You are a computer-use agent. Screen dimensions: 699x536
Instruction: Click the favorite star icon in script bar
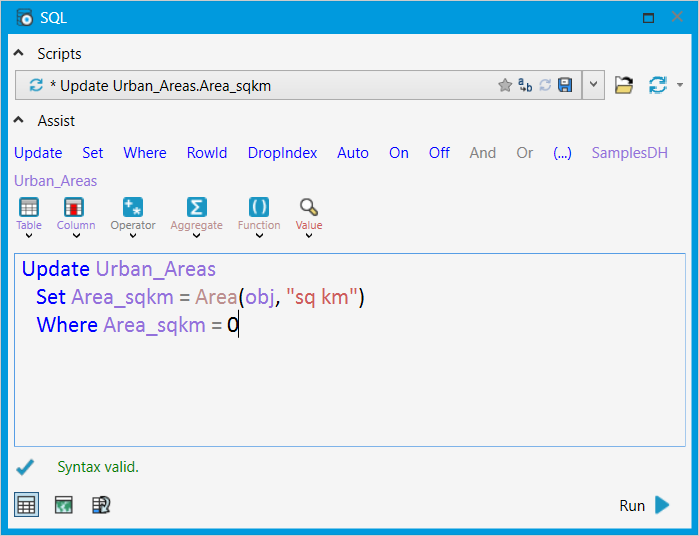click(x=505, y=85)
